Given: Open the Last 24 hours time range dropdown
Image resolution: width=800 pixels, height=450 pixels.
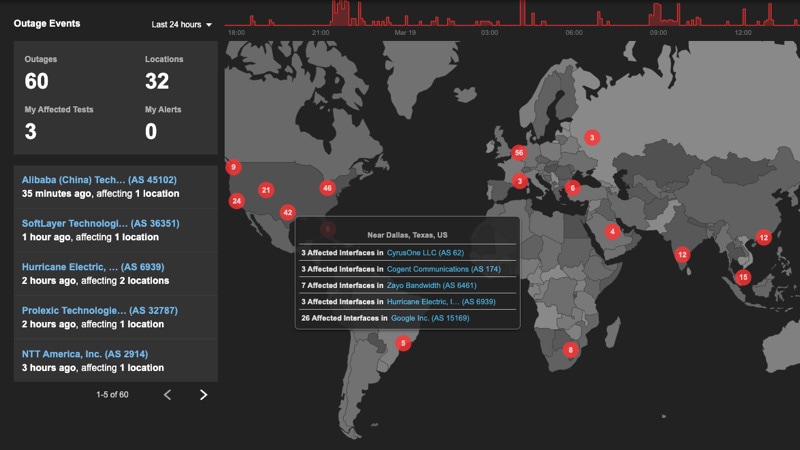Looking at the screenshot, I should [181, 24].
